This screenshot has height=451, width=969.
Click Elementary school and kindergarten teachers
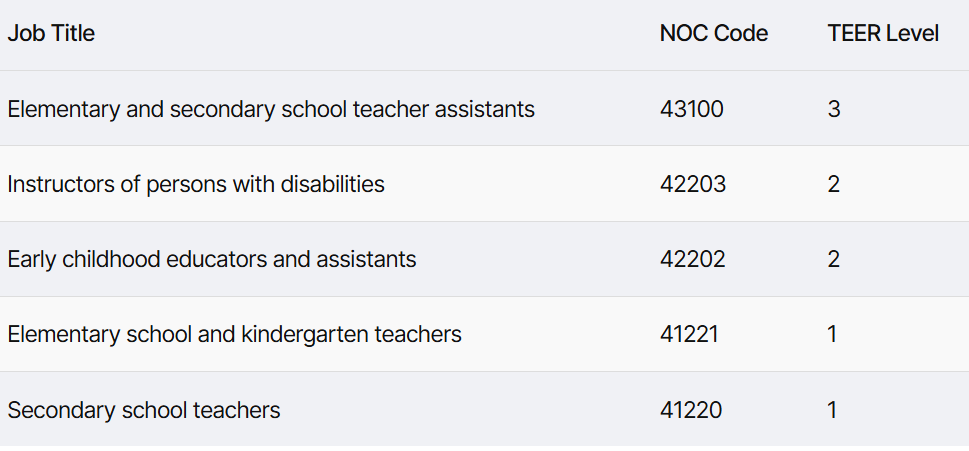click(234, 334)
